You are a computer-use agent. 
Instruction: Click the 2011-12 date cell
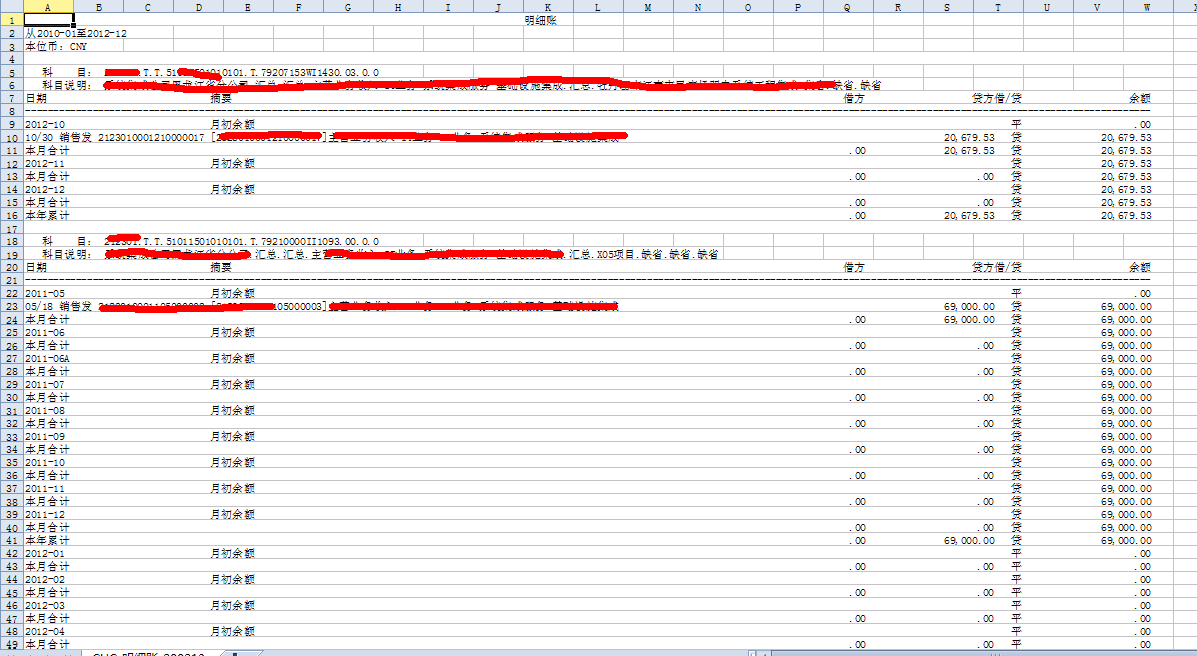point(45,515)
